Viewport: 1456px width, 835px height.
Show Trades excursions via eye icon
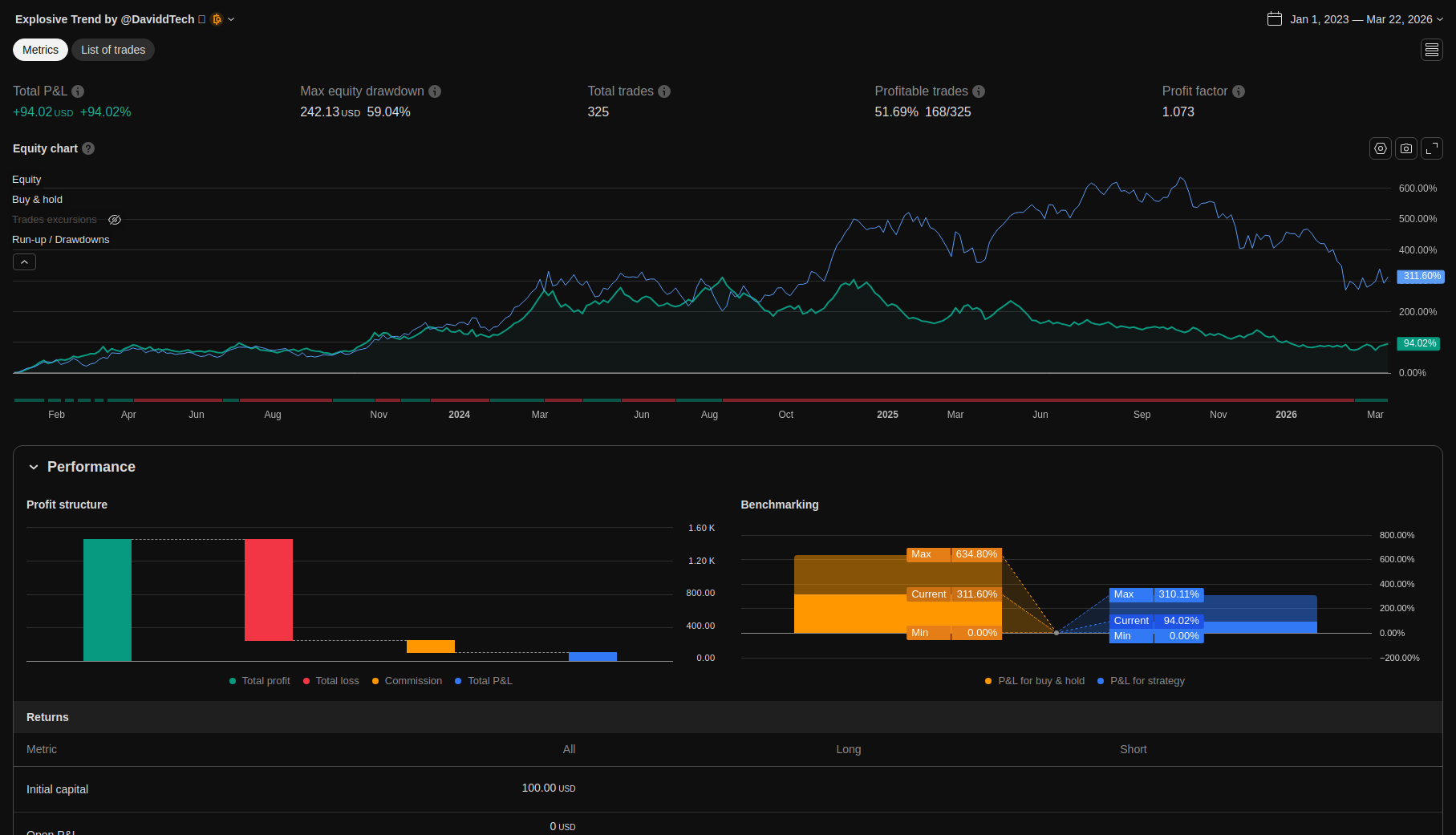(x=115, y=220)
